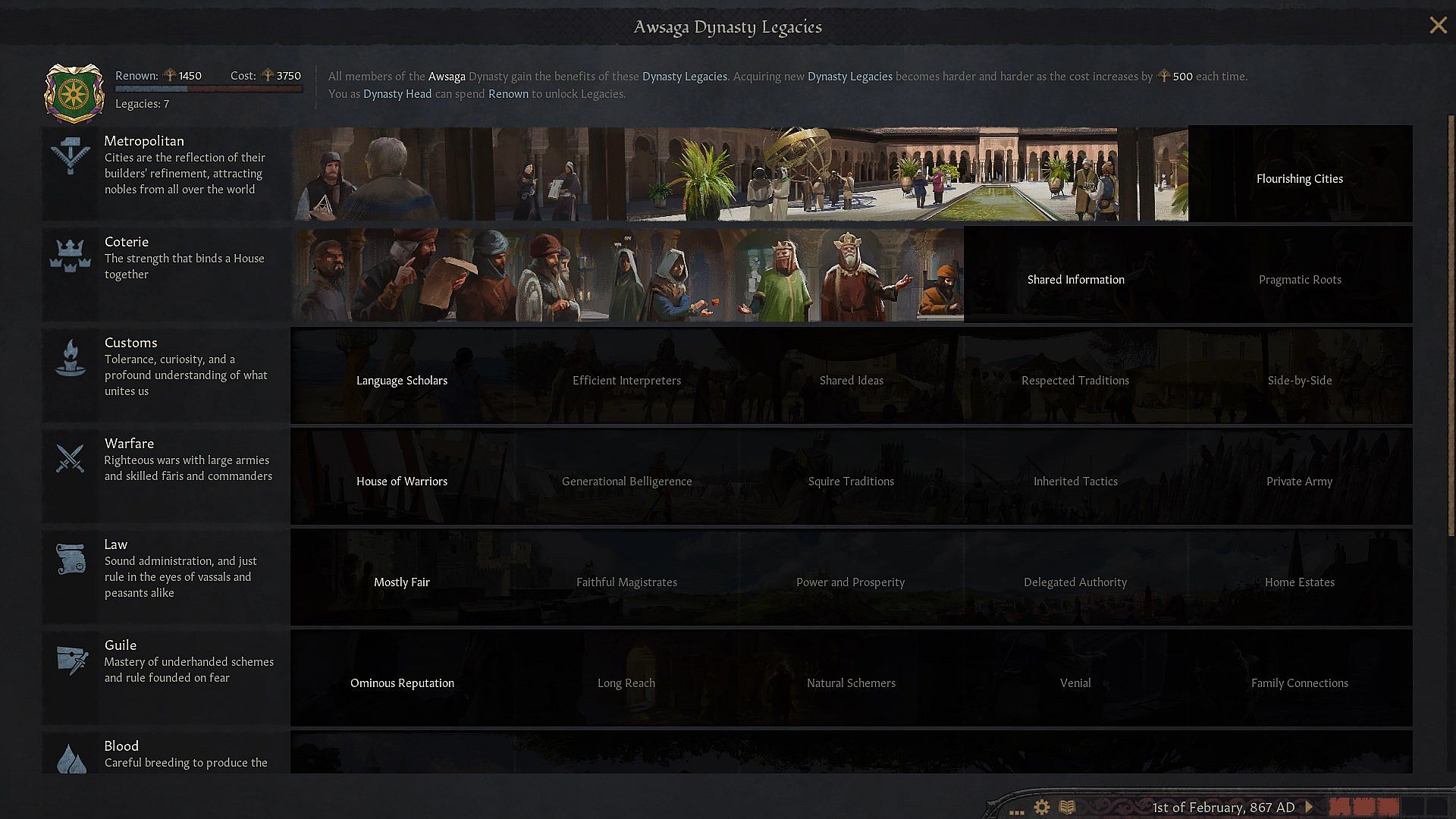Click the ellipsis more options icon
The width and height of the screenshot is (1456, 819).
point(1017,811)
